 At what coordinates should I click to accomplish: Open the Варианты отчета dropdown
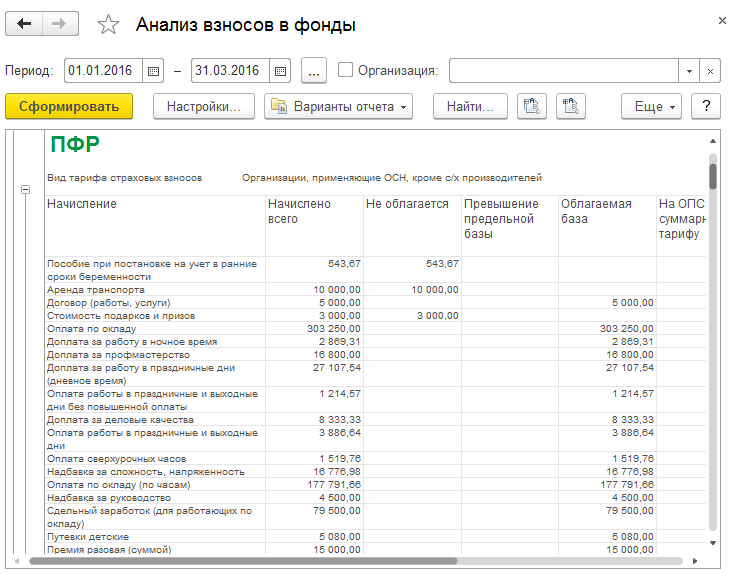[x=338, y=106]
